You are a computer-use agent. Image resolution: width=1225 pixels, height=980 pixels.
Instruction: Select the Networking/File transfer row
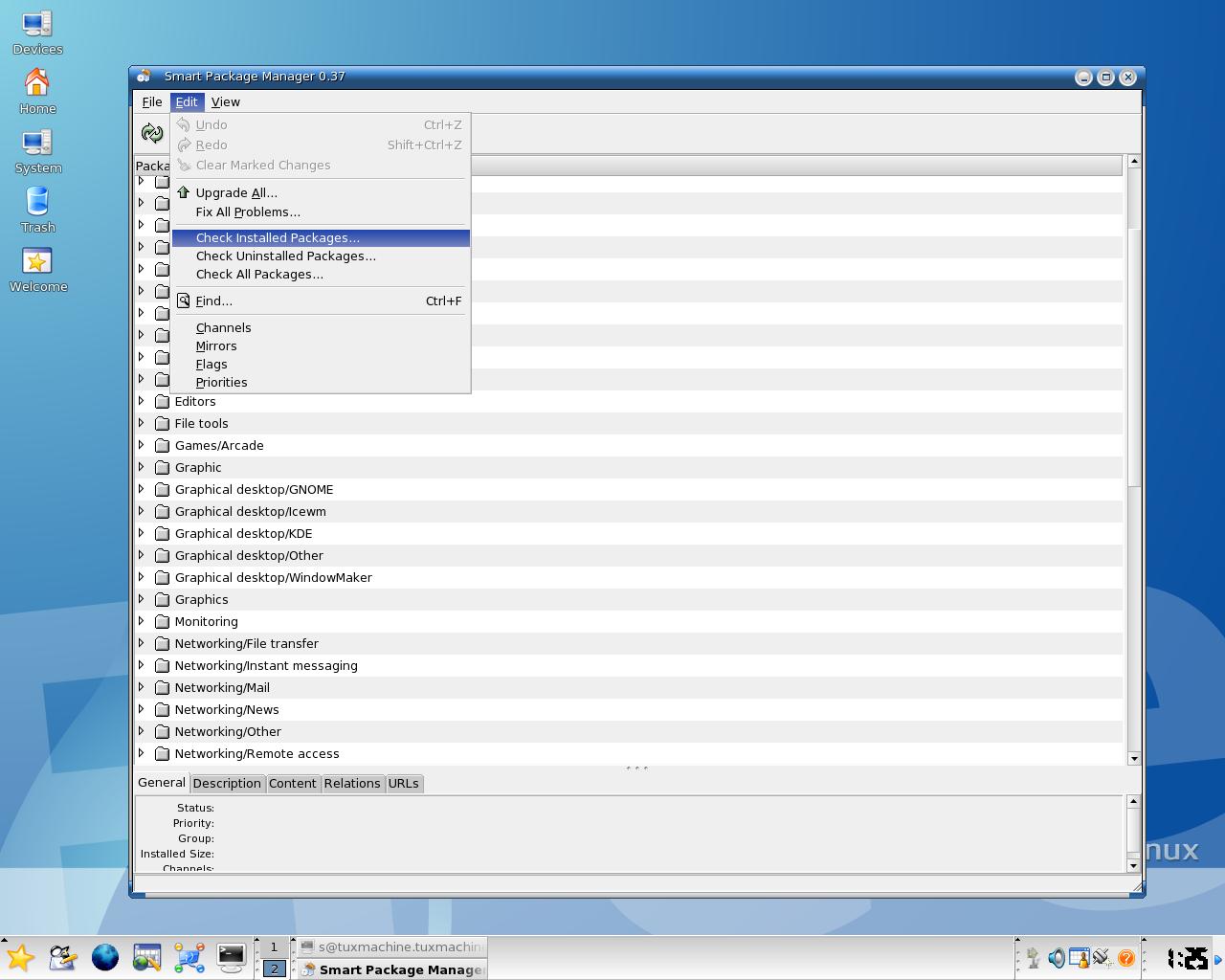(629, 644)
